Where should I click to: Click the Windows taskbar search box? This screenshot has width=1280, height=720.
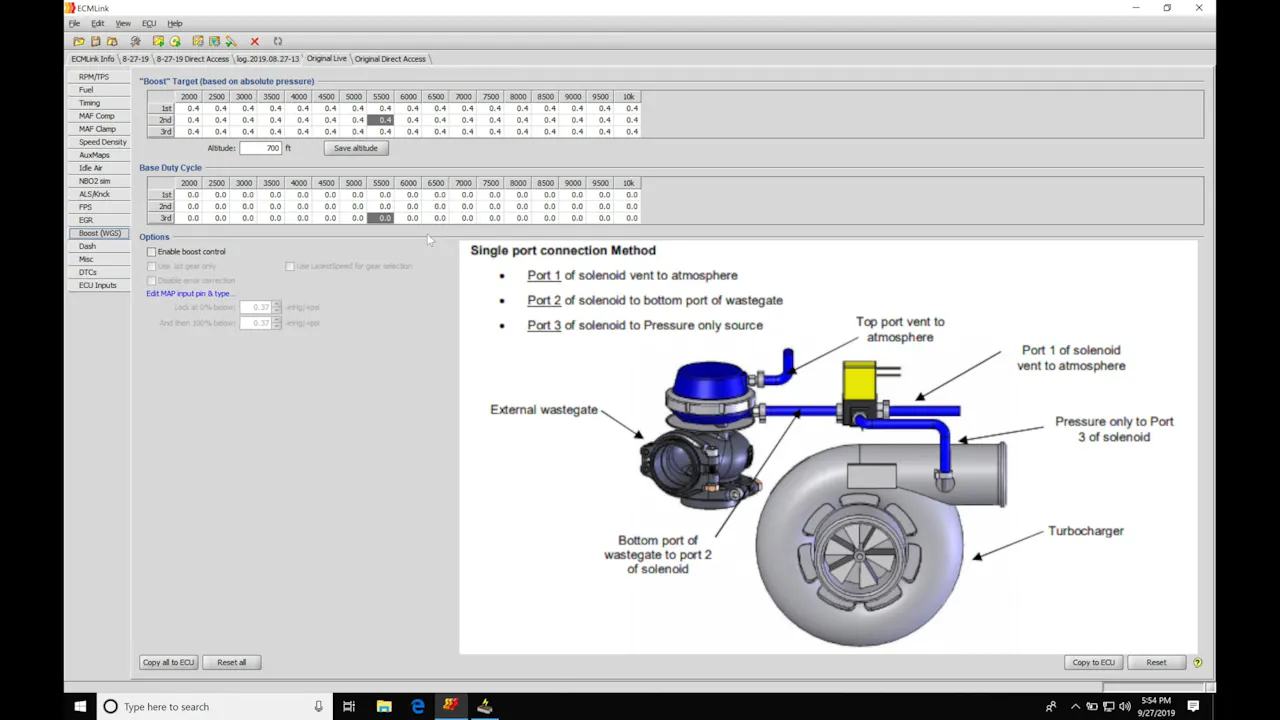click(x=214, y=706)
